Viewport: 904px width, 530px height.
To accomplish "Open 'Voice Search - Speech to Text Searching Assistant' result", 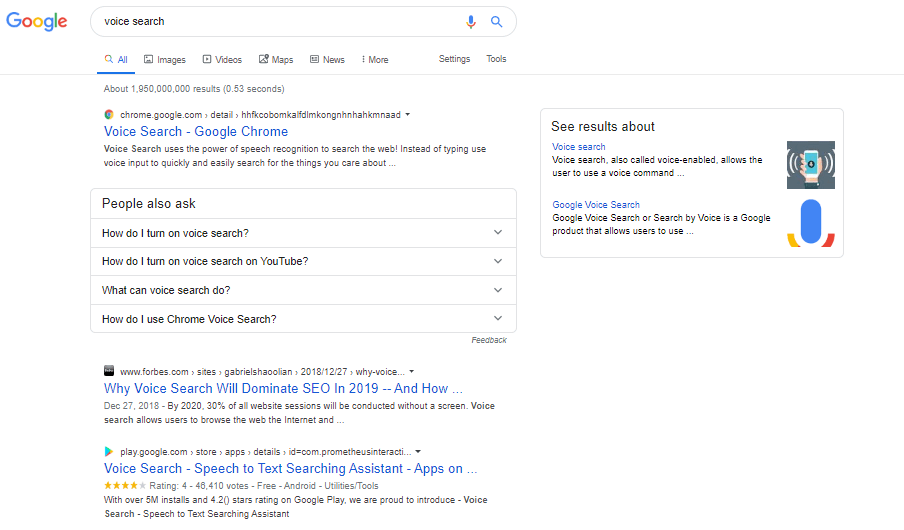I will pos(291,468).
